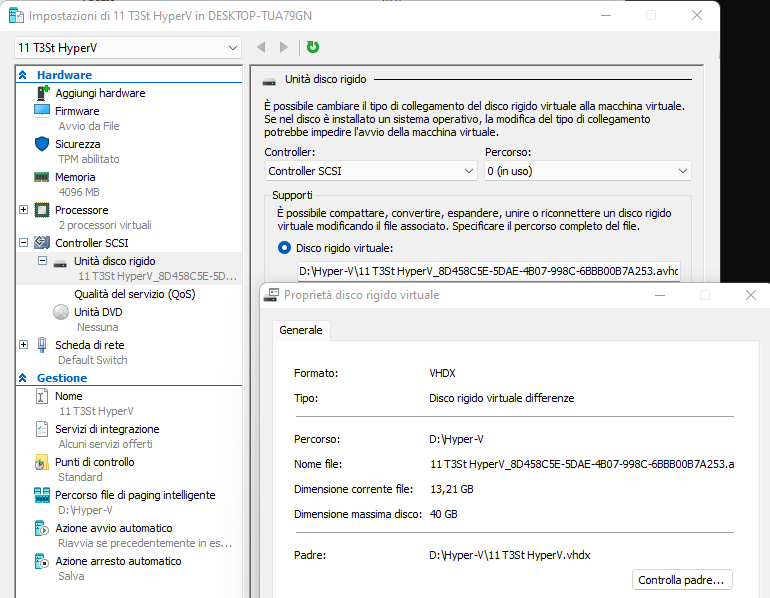
Task: Click the Punti di controllo icon
Action: coord(42,462)
